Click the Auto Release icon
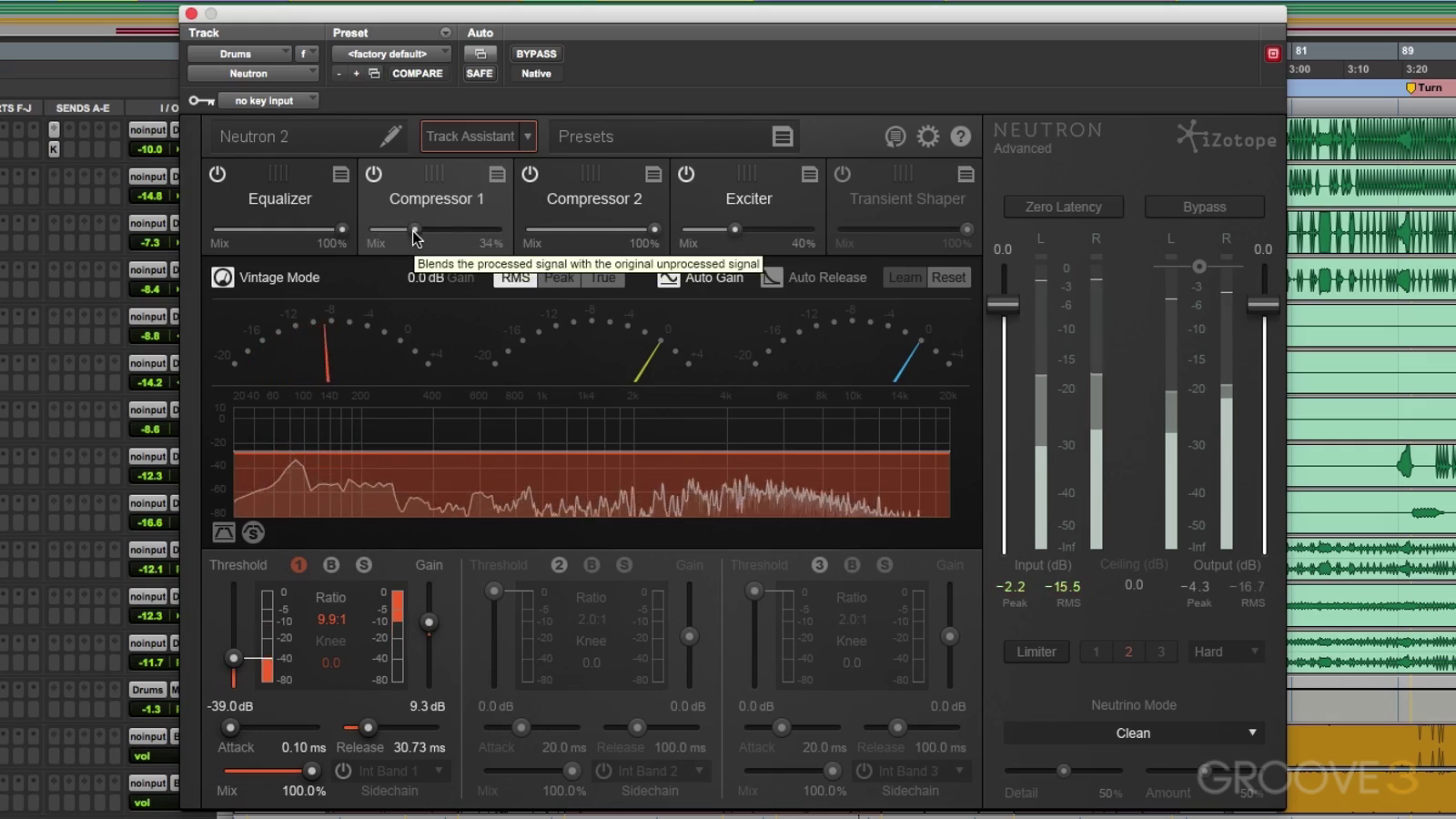Viewport: 1456px width, 819px height. (x=772, y=278)
